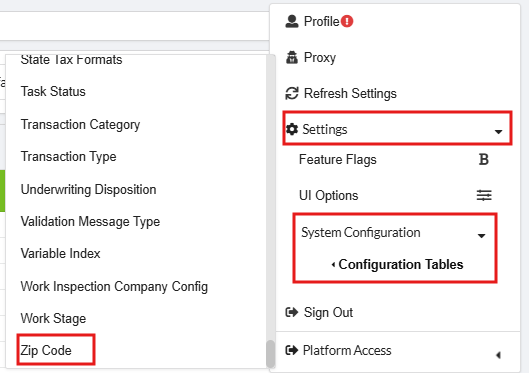The image size is (529, 373).
Task: Select Transaction Category
Action: coord(80,124)
